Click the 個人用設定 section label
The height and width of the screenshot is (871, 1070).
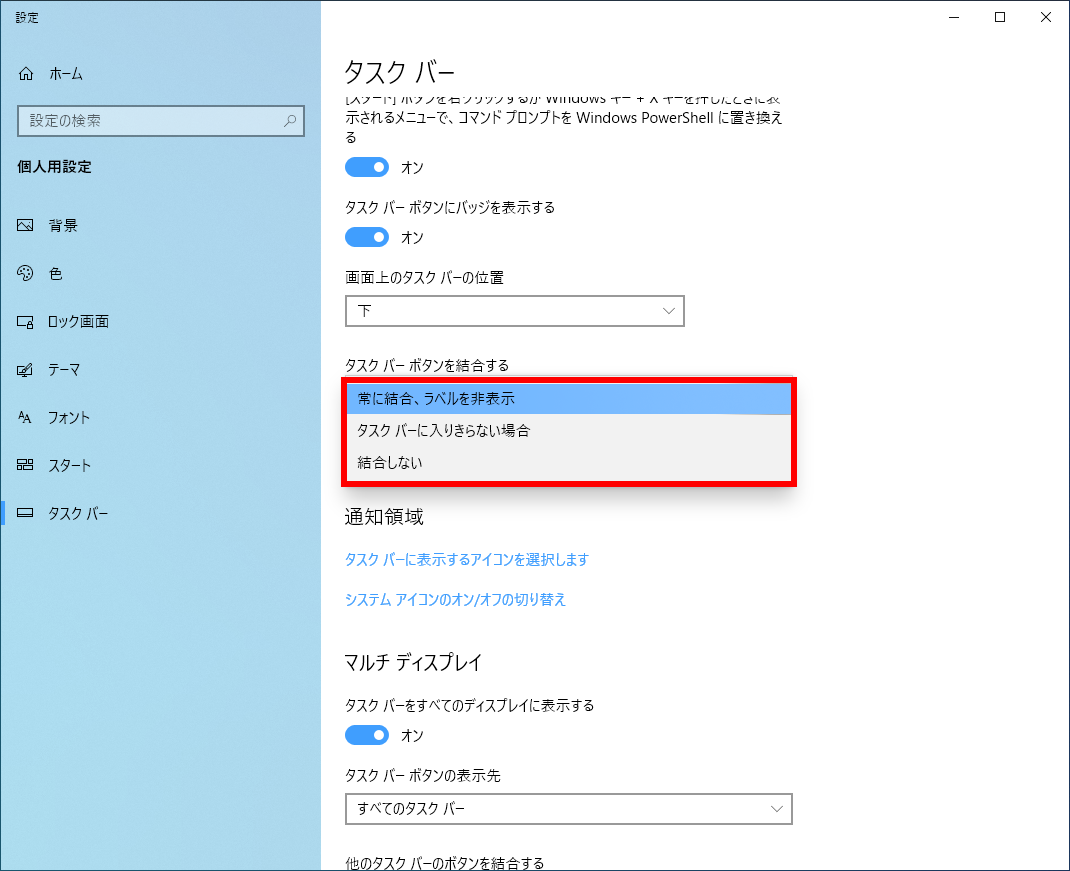tap(55, 167)
